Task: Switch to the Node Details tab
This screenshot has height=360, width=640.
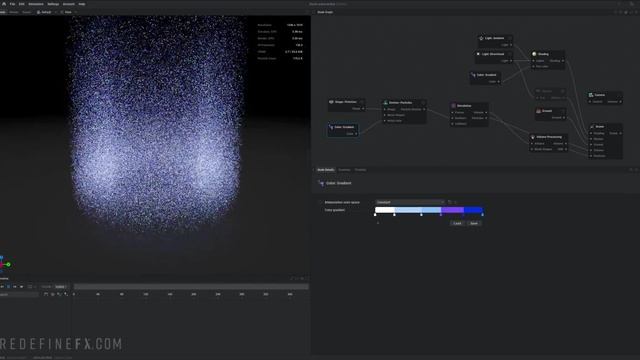Action: [326, 170]
